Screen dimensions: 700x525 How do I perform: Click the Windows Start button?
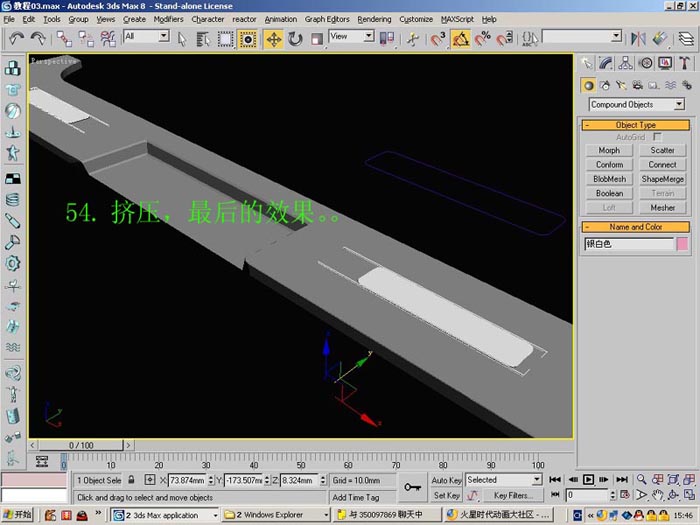(17, 515)
